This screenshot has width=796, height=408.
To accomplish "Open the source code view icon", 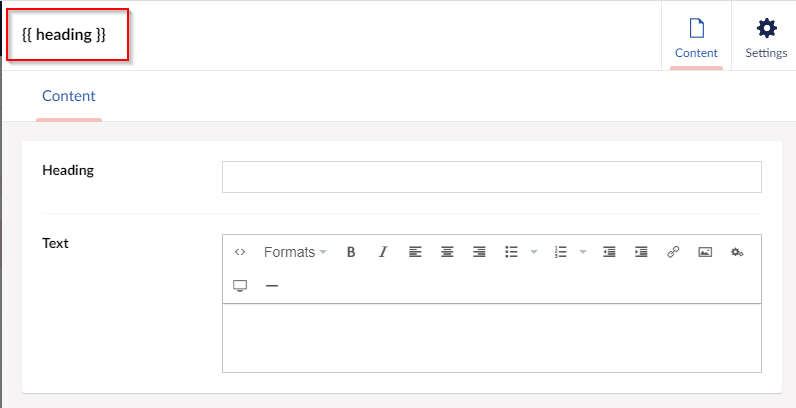I will click(240, 252).
